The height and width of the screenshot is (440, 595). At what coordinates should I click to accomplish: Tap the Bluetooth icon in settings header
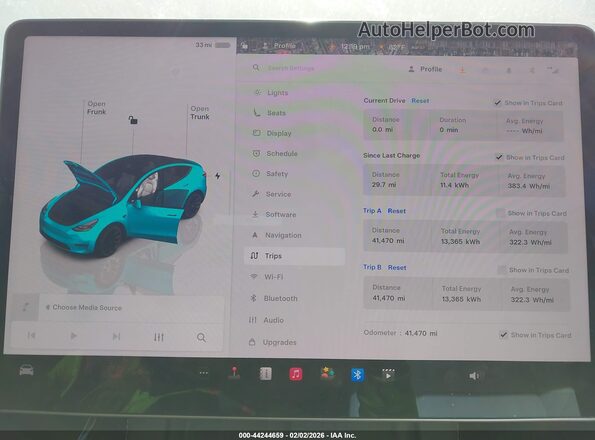(x=532, y=71)
